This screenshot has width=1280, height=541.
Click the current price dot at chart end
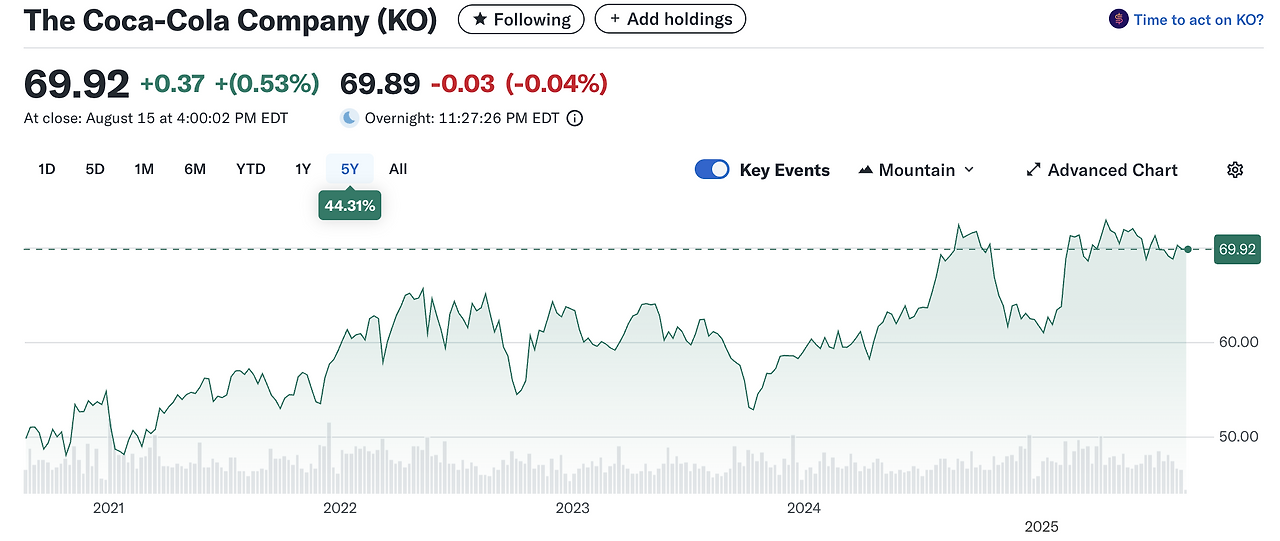pyautogui.click(x=1187, y=249)
